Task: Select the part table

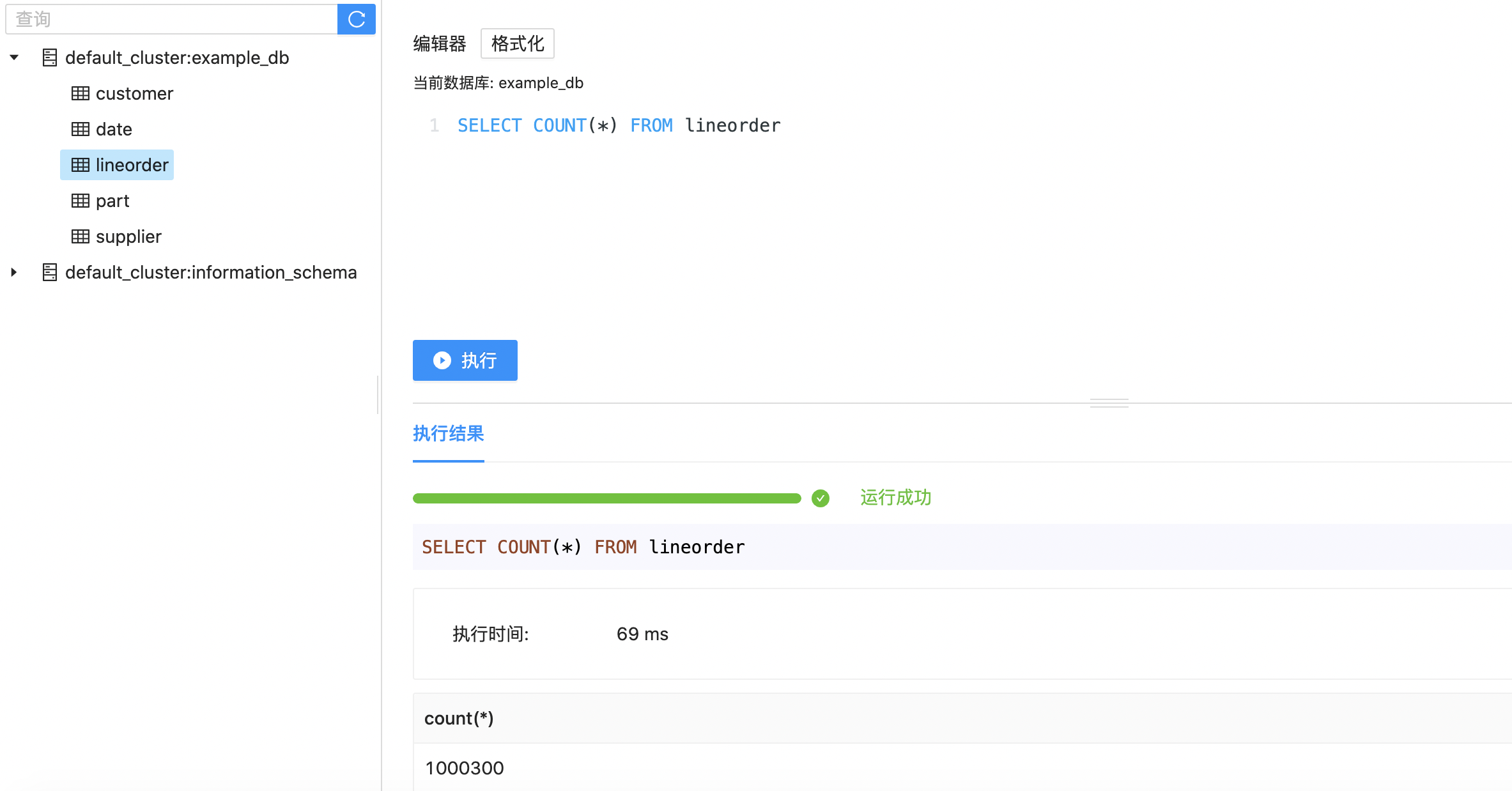Action: pos(112,201)
